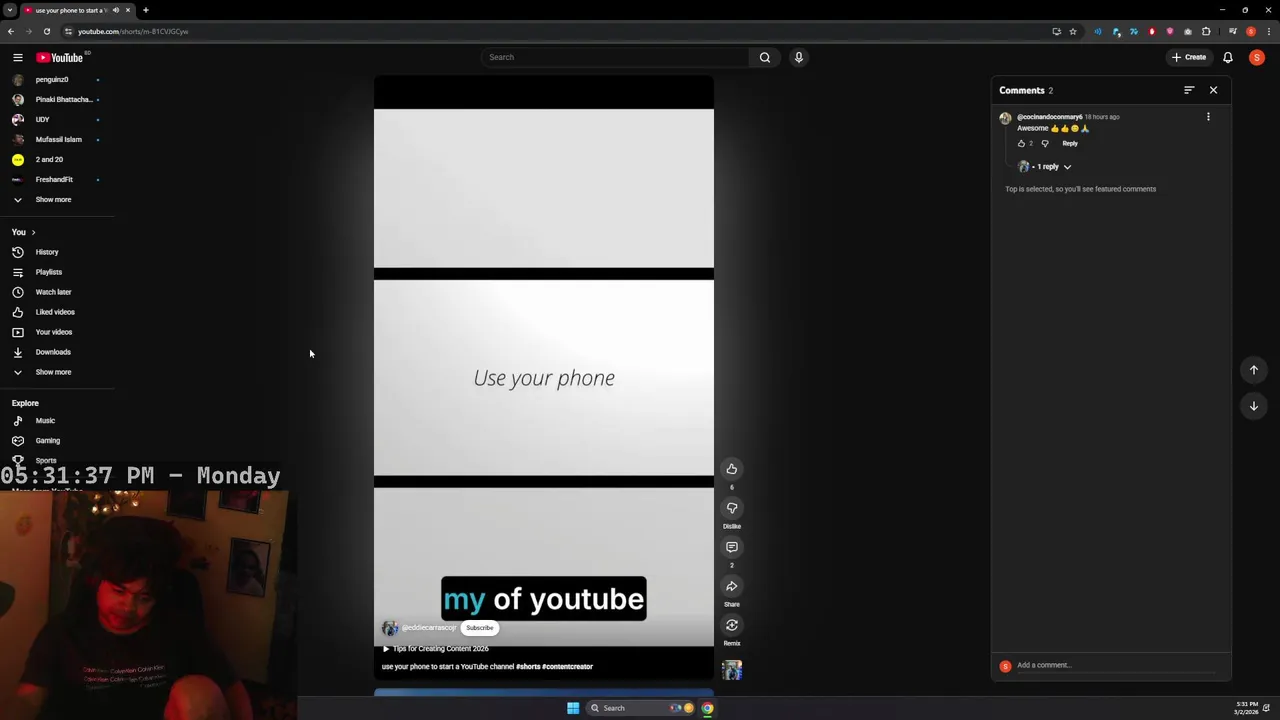Open Tips for Creating Content 2026 playlist

(436, 649)
